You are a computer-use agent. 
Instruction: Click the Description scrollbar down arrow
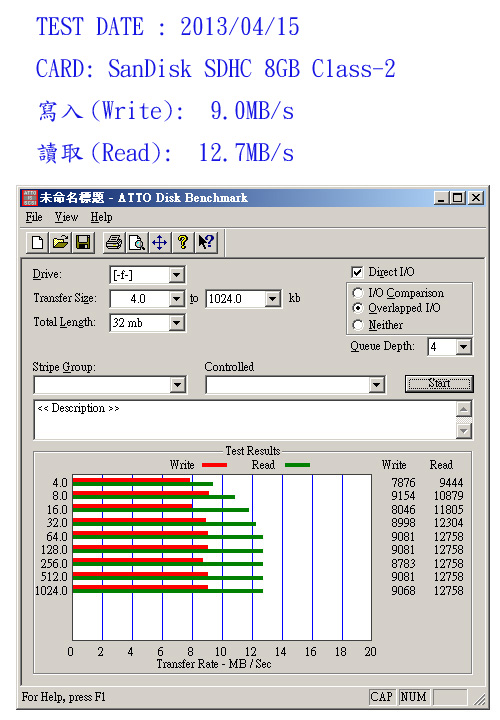[x=464, y=431]
